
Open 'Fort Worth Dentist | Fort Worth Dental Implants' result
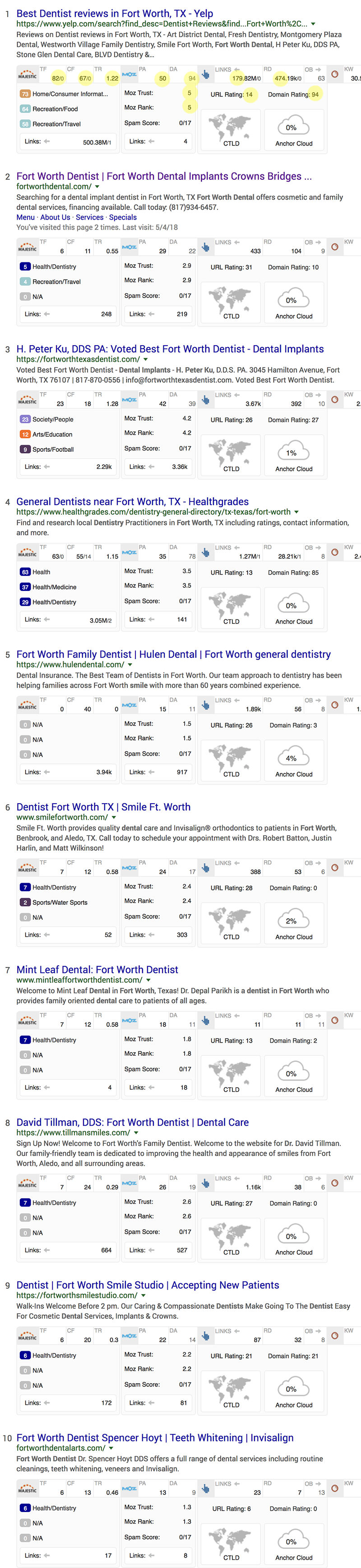(164, 176)
